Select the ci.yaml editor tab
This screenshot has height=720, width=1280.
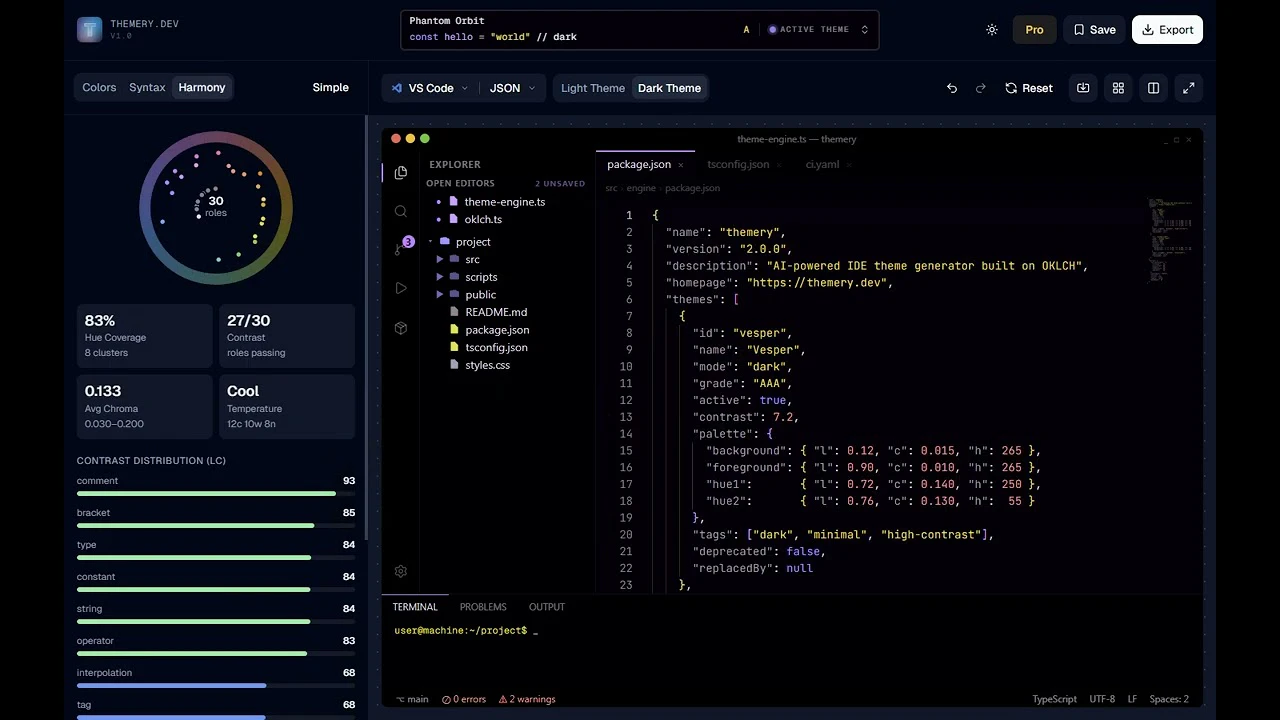click(x=829, y=164)
